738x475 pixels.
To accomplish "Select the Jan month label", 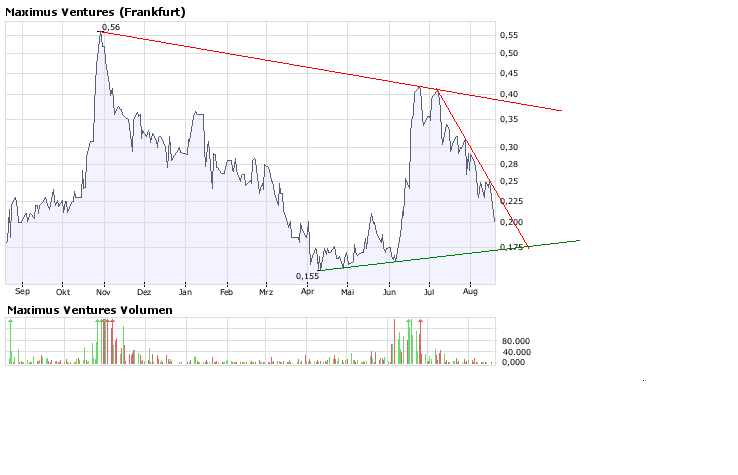I will pos(185,292).
